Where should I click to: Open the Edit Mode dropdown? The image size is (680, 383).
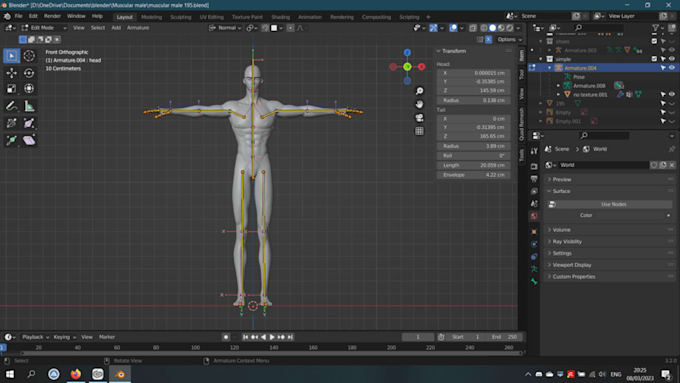pyautogui.click(x=43, y=28)
